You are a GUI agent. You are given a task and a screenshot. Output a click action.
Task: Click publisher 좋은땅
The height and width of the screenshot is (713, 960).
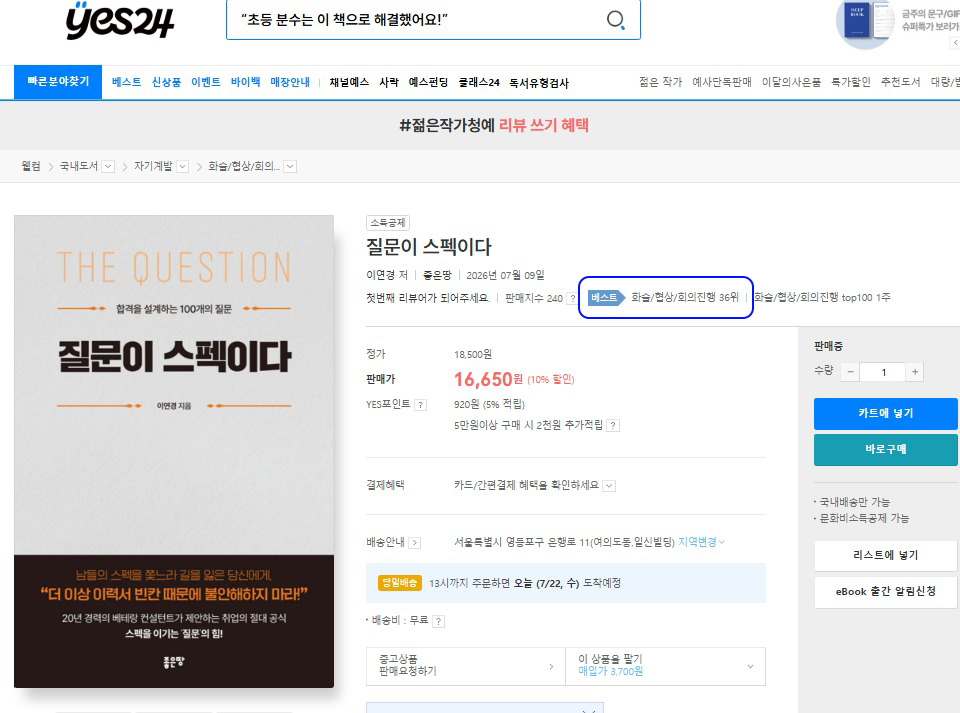[437, 275]
